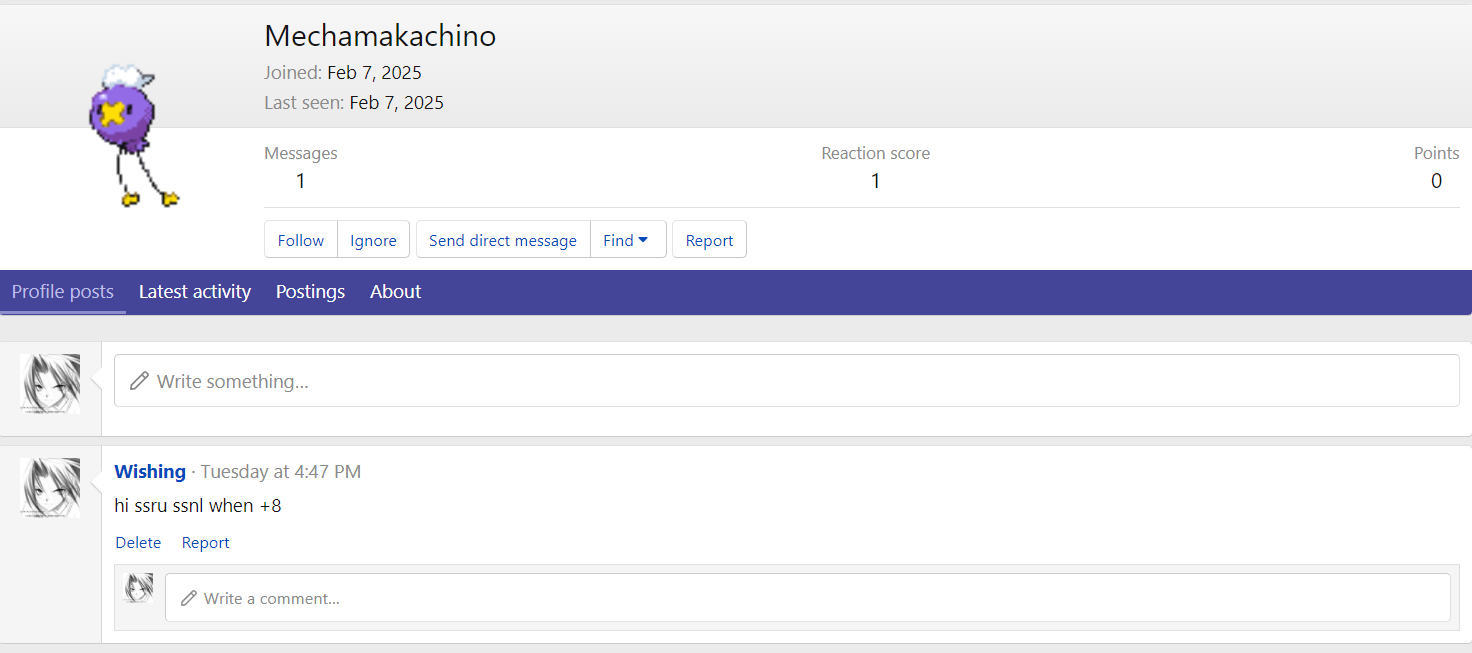Open the Postings tab
Viewport: 1472px width, 653px height.
(310, 292)
